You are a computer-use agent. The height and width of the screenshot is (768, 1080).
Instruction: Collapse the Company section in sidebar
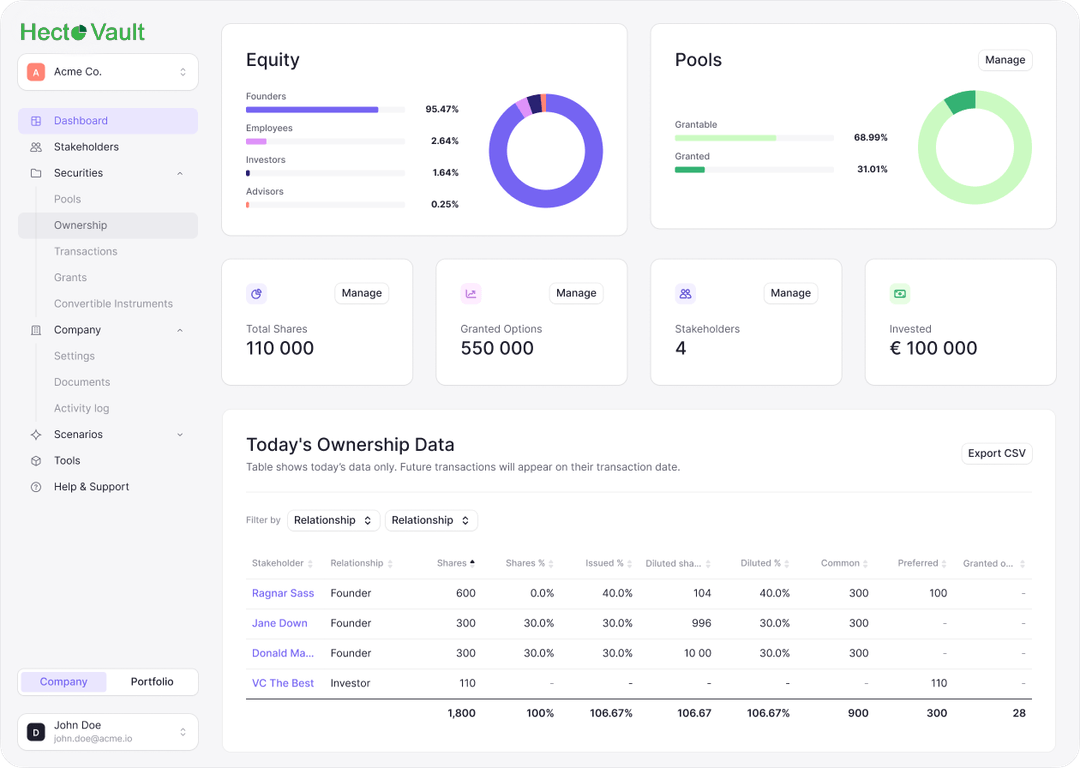[x=180, y=330]
